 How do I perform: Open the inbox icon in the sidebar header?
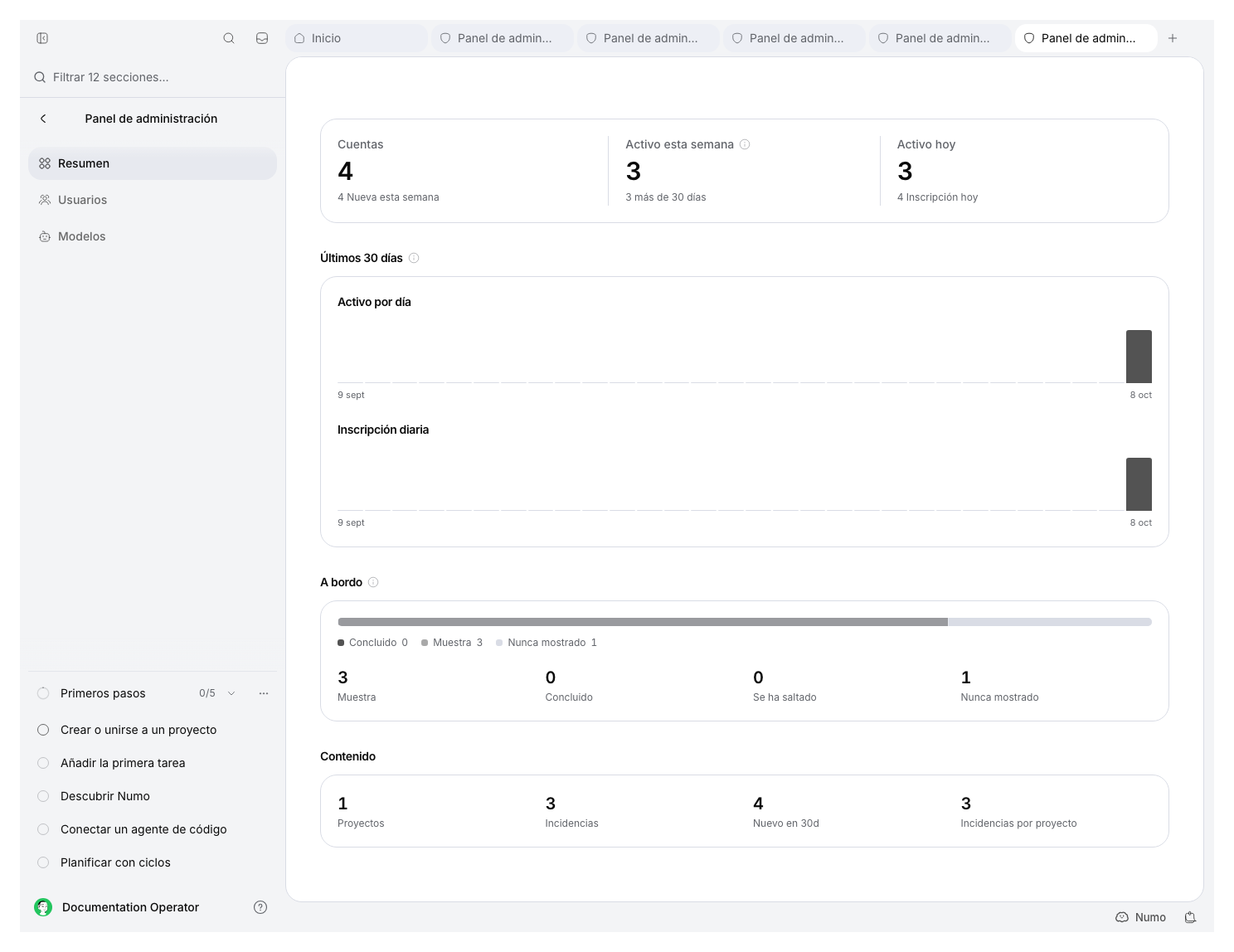click(262, 38)
